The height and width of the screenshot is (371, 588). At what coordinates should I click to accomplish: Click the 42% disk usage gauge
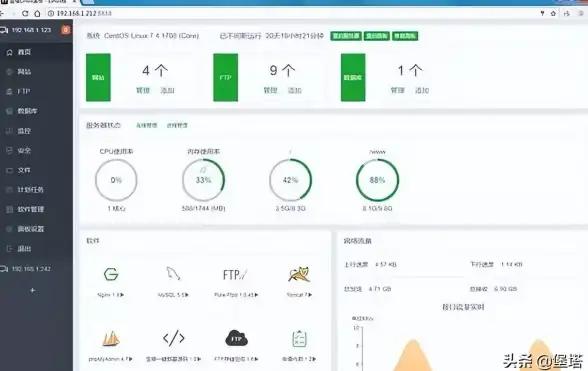(290, 180)
